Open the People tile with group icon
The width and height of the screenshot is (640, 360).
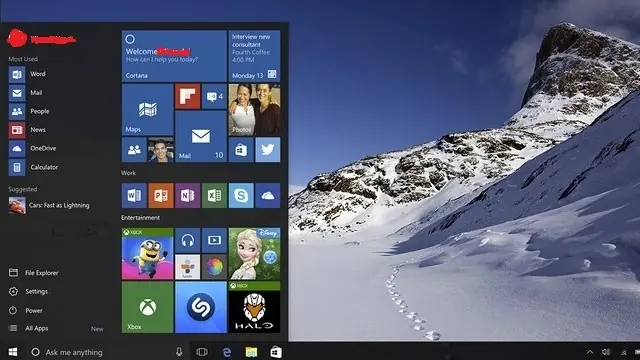point(134,150)
